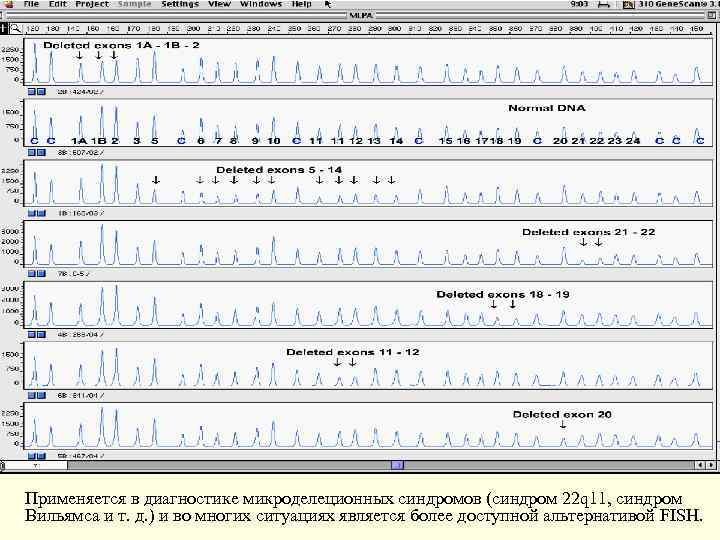Click right dye square beside 467/04 label
This screenshot has width=720, height=540.
(41, 456)
